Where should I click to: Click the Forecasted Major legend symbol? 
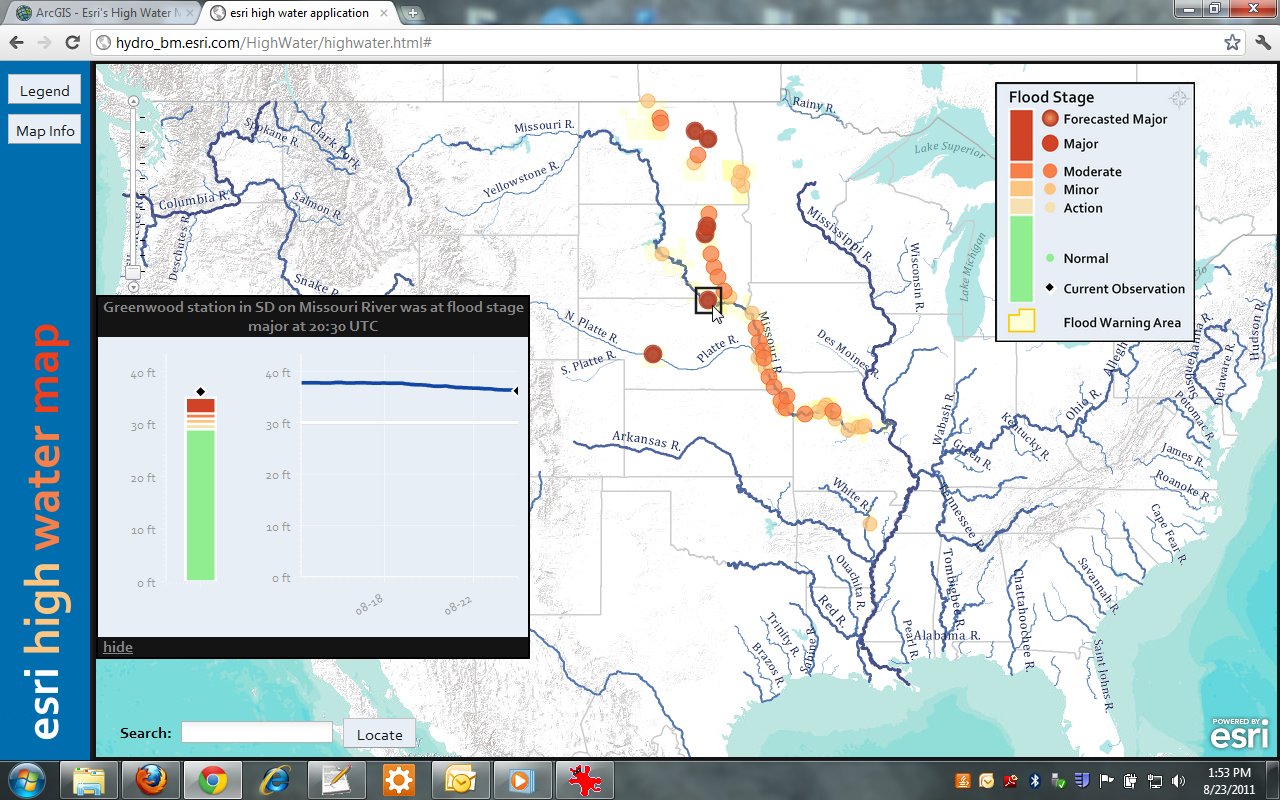[x=1050, y=119]
